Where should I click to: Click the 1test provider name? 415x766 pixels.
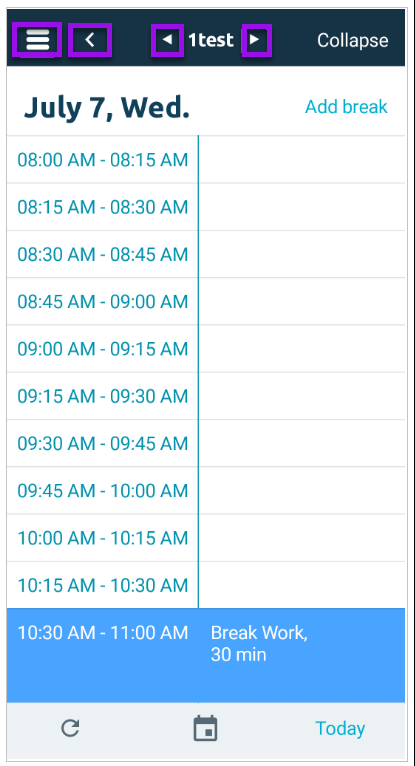click(211, 40)
